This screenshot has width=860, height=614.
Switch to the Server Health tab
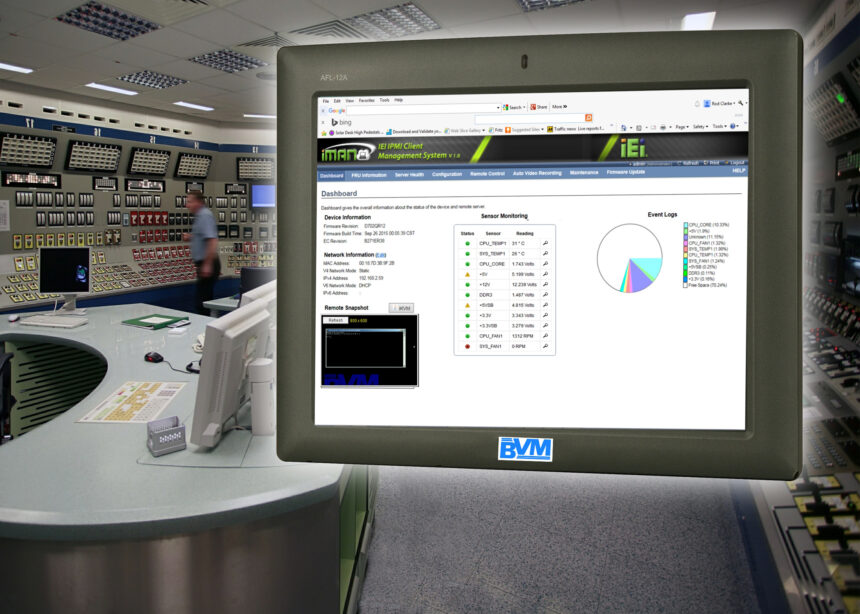(x=409, y=174)
